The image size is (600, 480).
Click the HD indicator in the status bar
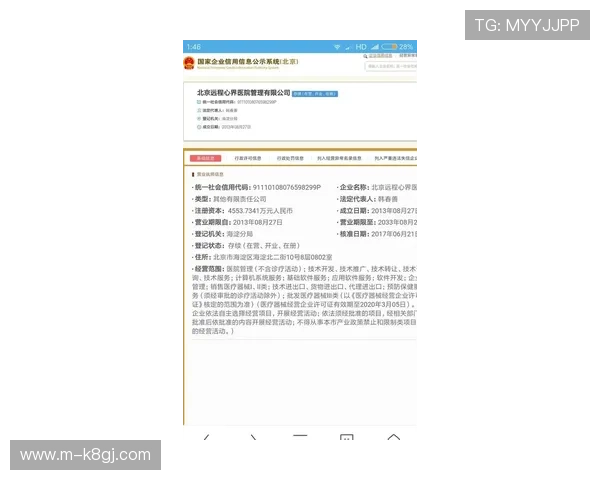click(x=361, y=47)
